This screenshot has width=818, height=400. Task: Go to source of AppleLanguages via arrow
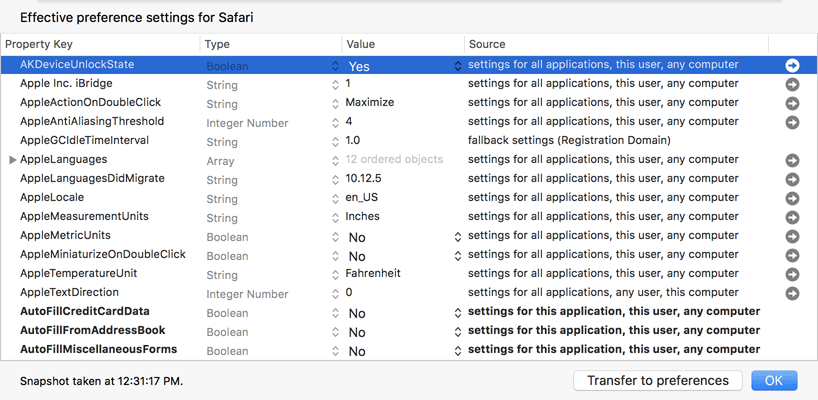pyautogui.click(x=792, y=161)
